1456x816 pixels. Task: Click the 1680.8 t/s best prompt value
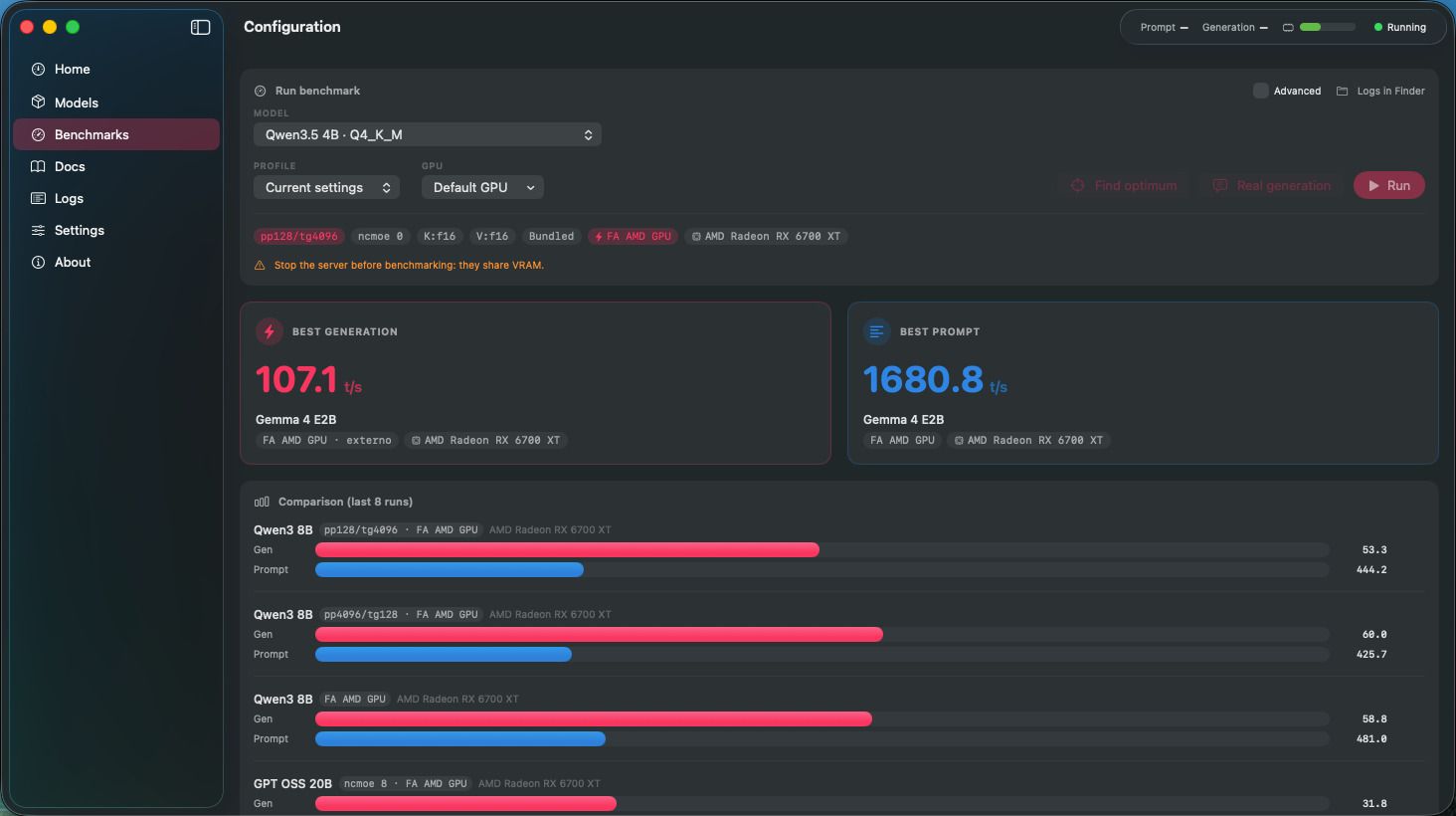pyautogui.click(x=935, y=379)
